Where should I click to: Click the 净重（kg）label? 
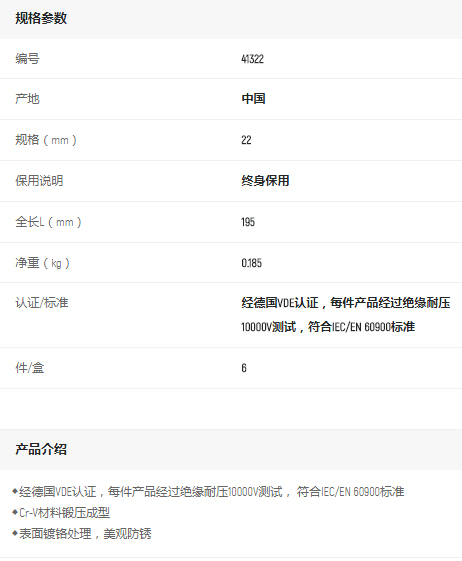[x=43, y=263]
